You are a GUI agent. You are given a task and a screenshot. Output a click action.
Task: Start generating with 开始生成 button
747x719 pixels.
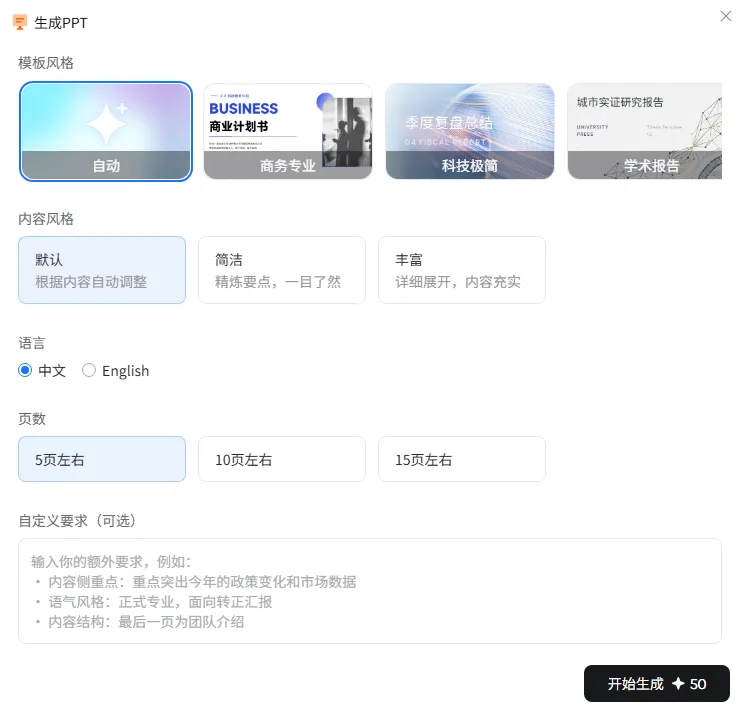[x=657, y=684]
